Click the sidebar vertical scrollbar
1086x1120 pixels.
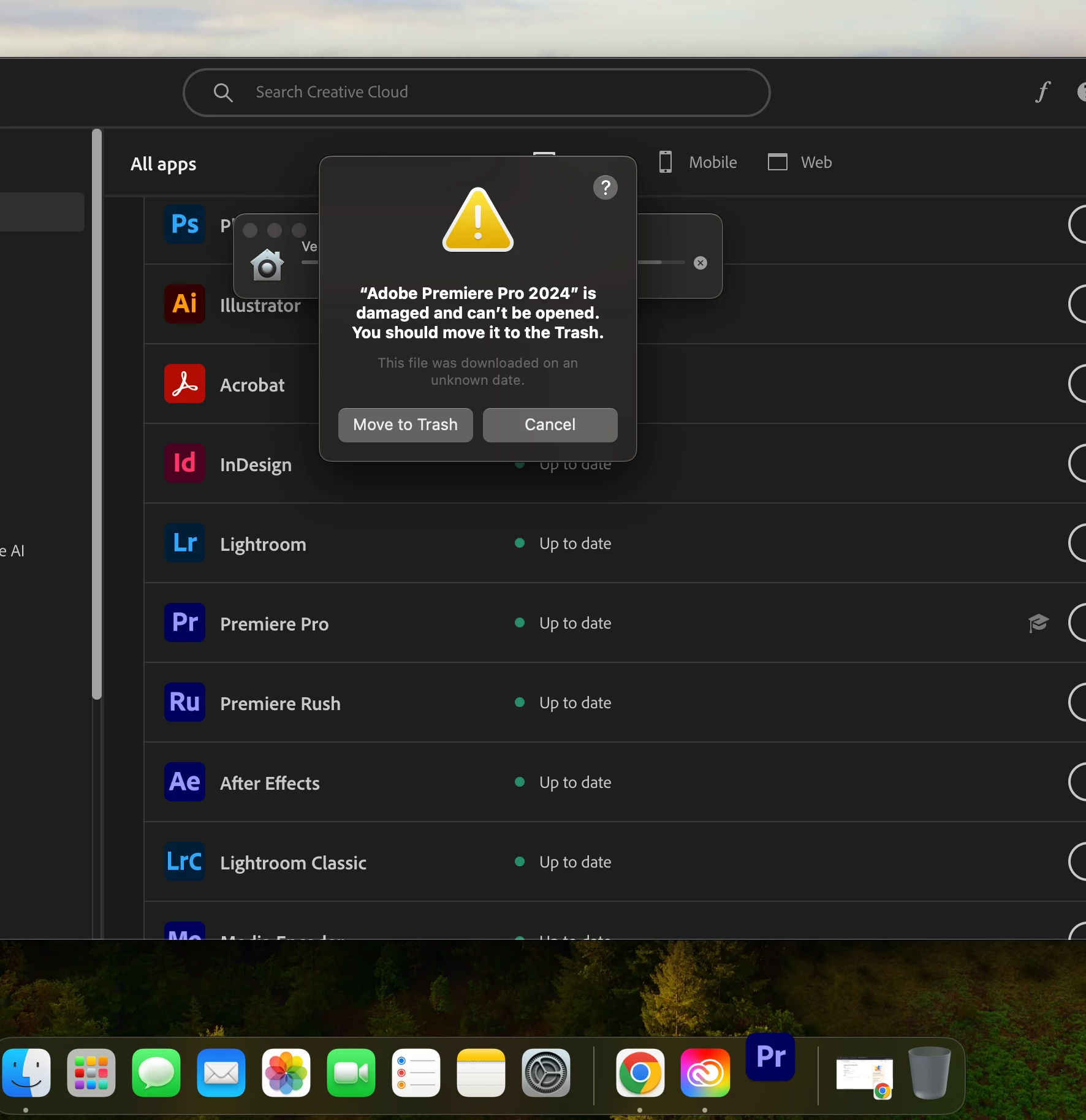tap(96, 414)
